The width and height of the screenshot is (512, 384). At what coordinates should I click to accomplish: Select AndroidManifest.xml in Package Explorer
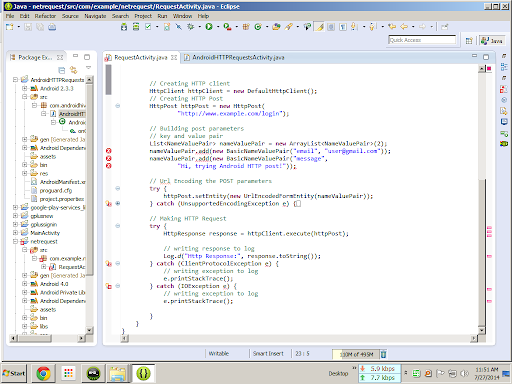click(62, 182)
